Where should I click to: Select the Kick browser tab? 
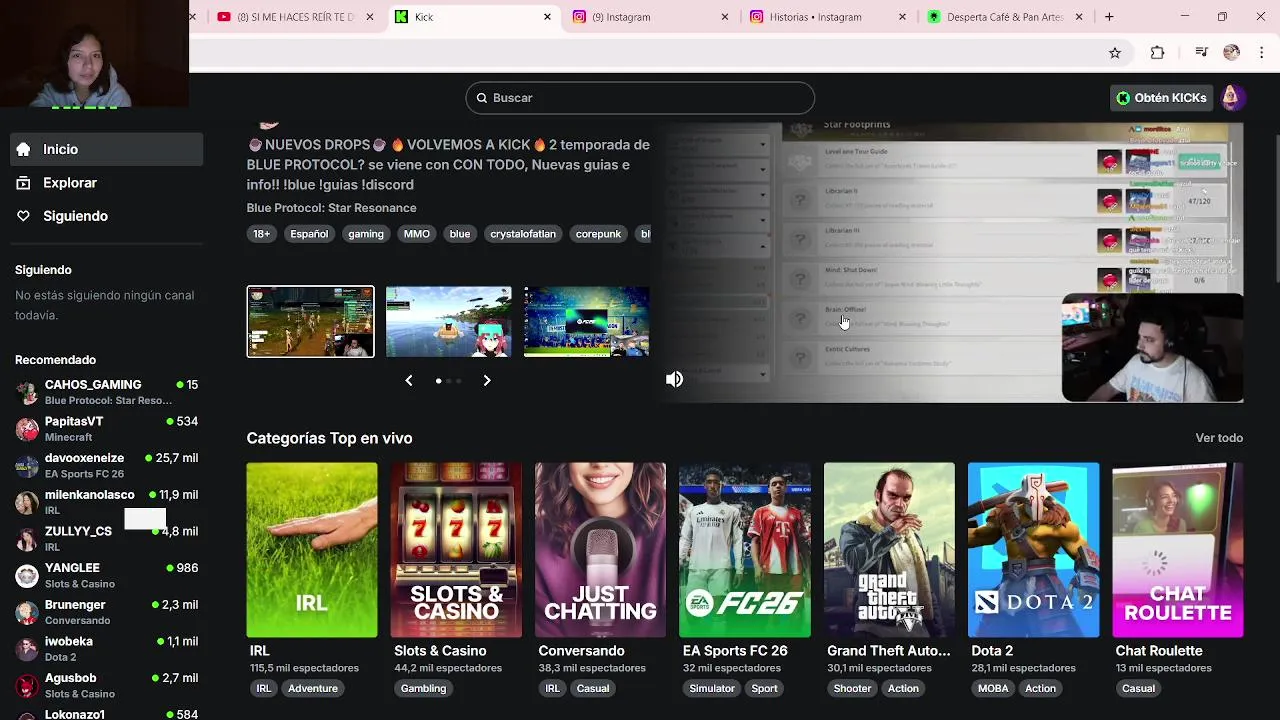(x=473, y=17)
